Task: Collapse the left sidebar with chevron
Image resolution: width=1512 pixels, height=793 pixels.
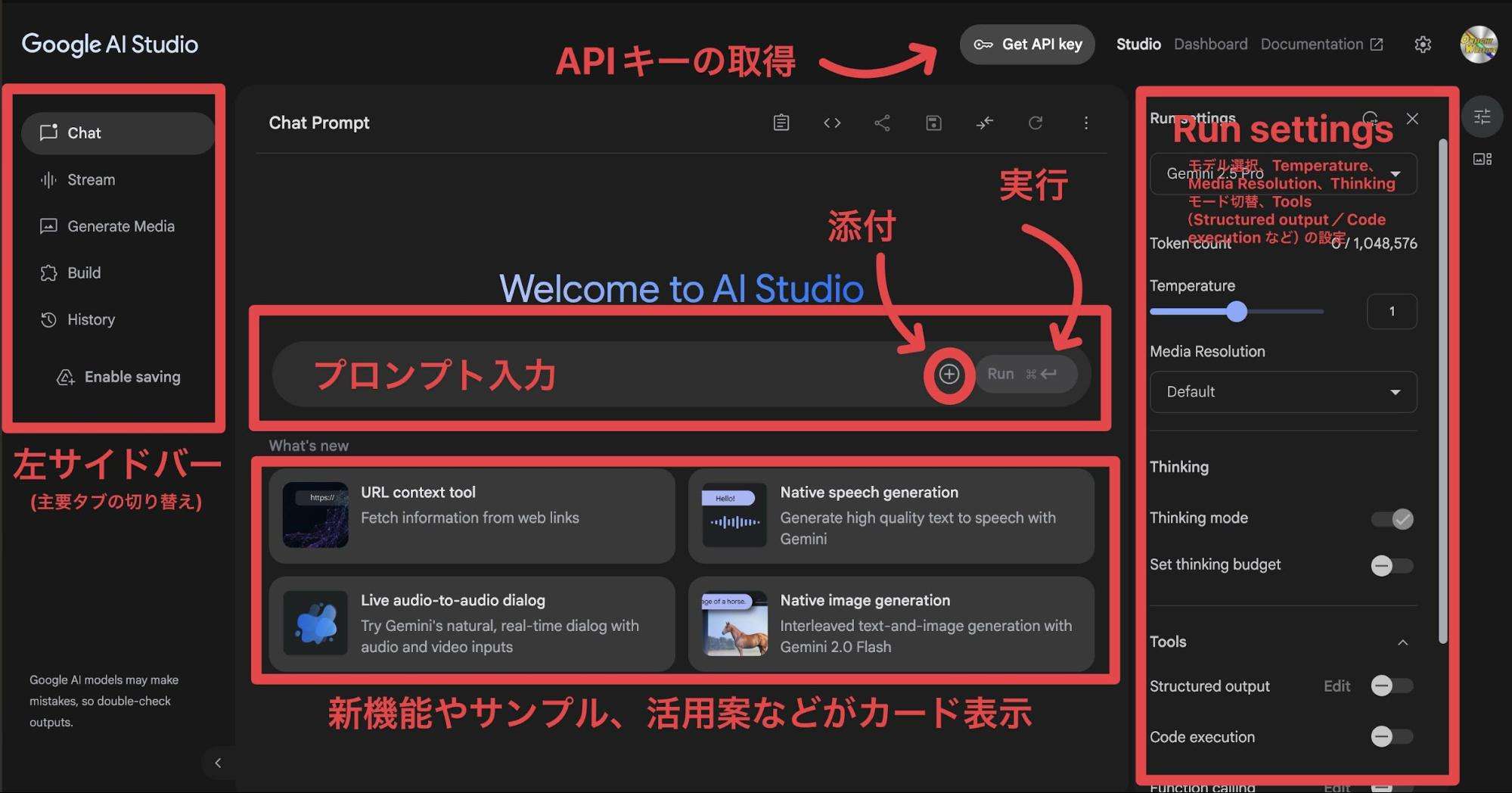Action: click(x=218, y=763)
